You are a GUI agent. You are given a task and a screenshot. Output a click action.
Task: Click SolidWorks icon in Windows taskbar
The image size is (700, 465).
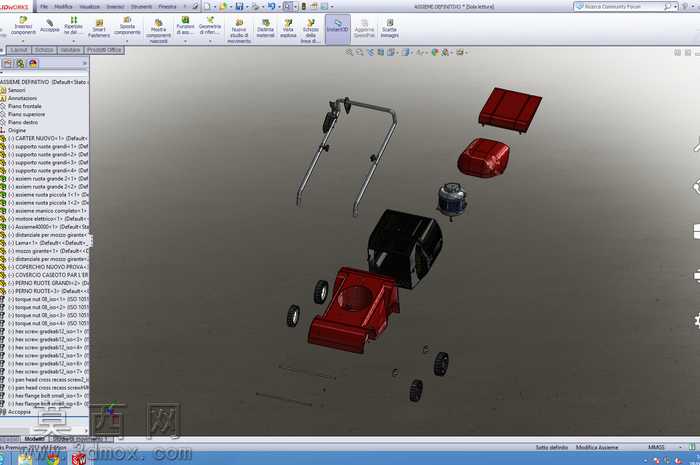(79, 459)
